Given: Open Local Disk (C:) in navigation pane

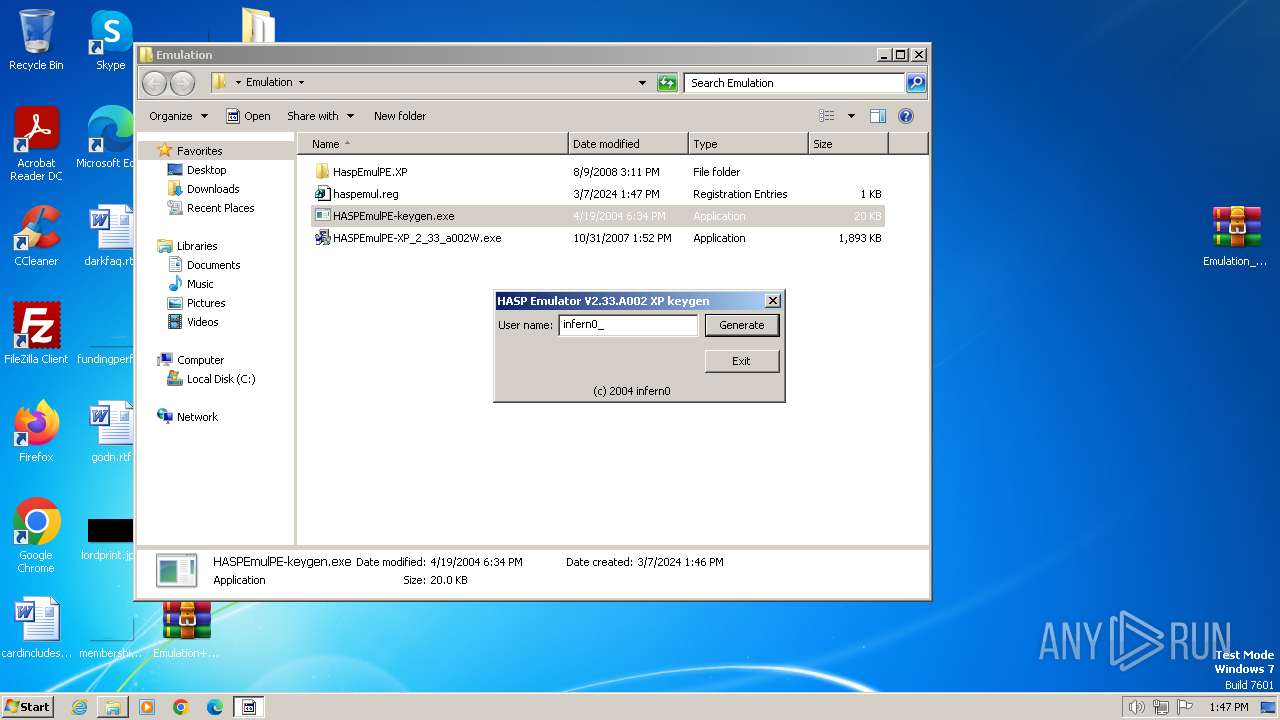Looking at the screenshot, I should [x=220, y=379].
